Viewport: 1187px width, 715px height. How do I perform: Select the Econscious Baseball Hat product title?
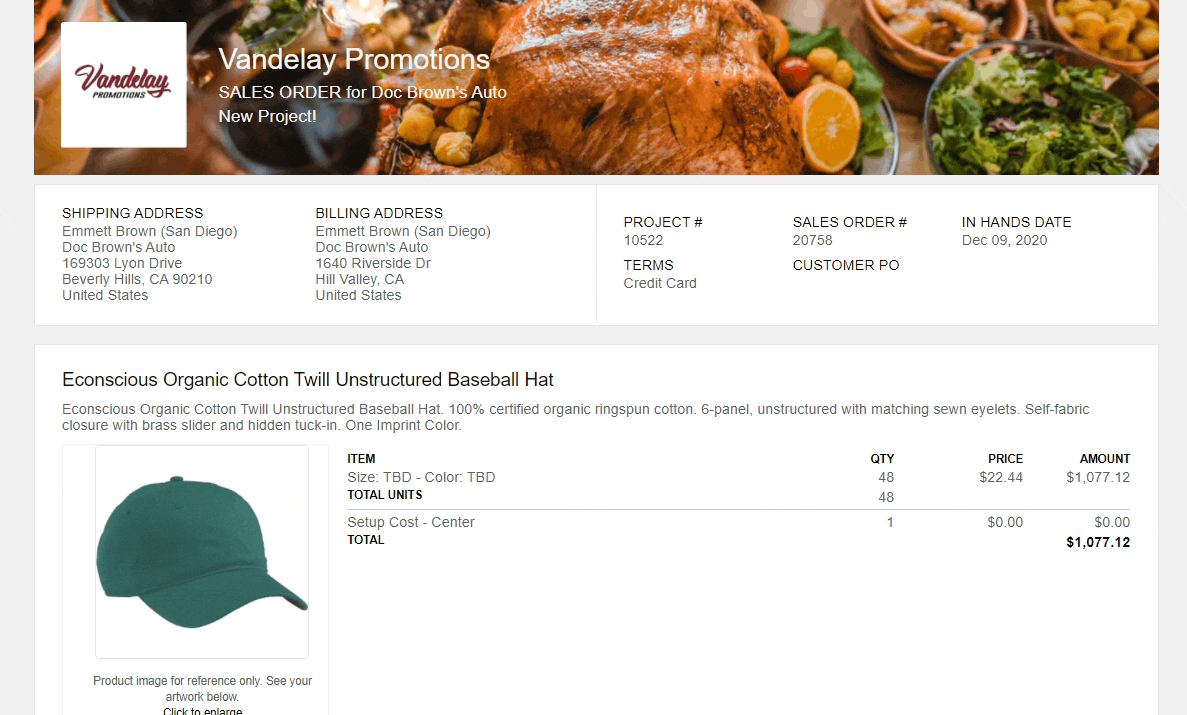(x=307, y=379)
